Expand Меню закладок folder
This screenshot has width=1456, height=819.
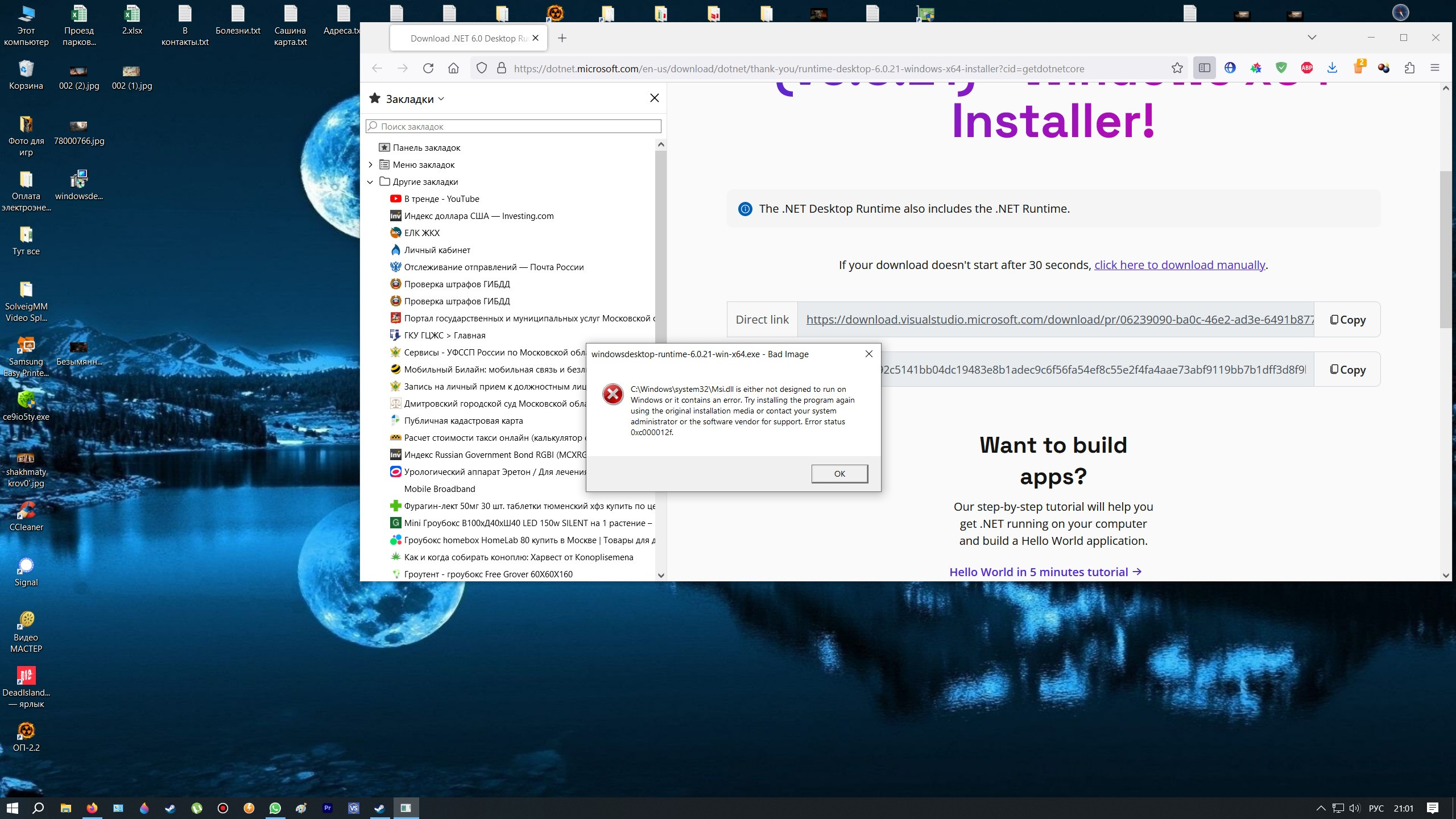(x=370, y=164)
